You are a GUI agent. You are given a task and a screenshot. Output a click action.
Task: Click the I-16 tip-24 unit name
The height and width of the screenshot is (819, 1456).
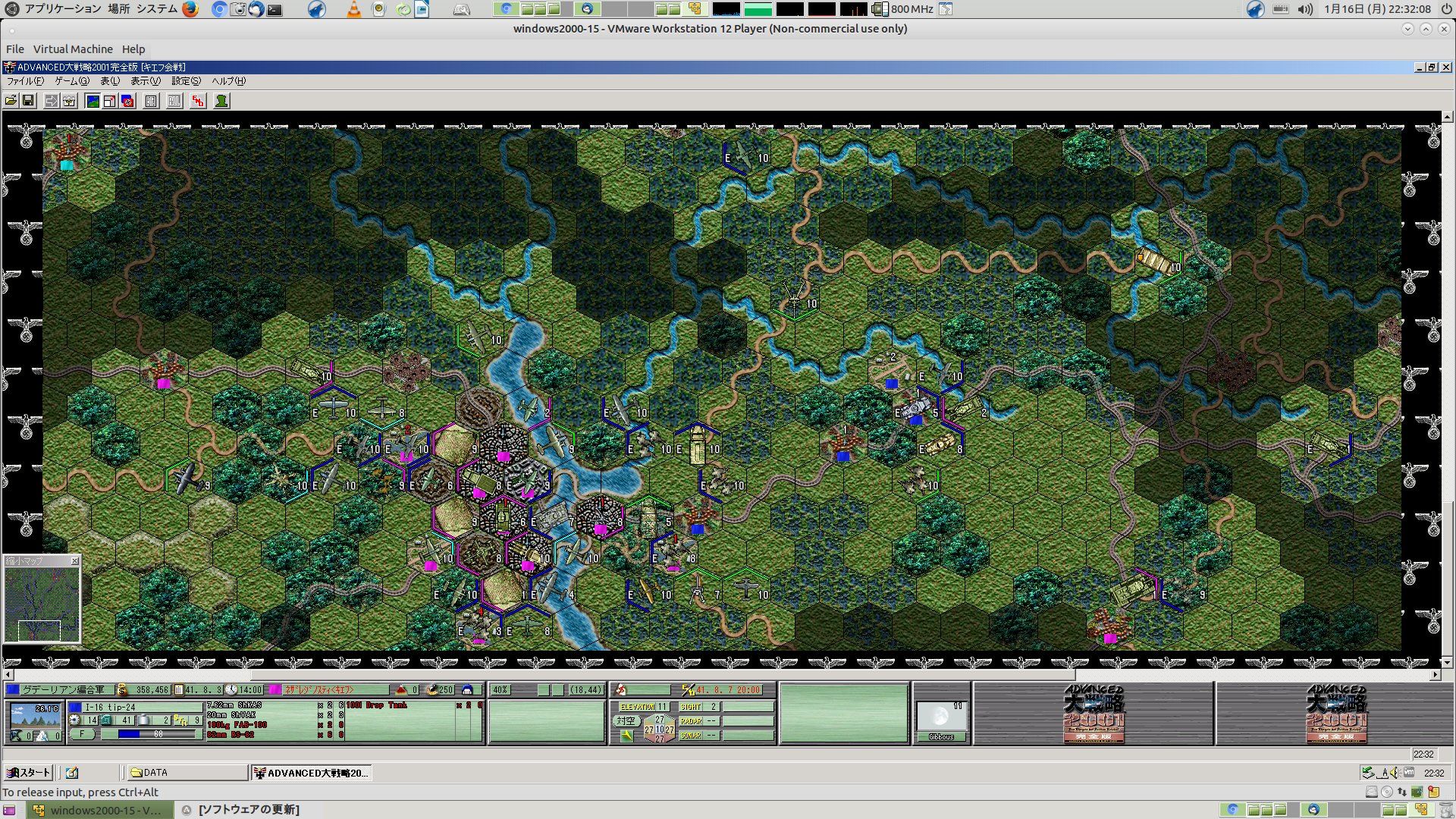point(111,707)
